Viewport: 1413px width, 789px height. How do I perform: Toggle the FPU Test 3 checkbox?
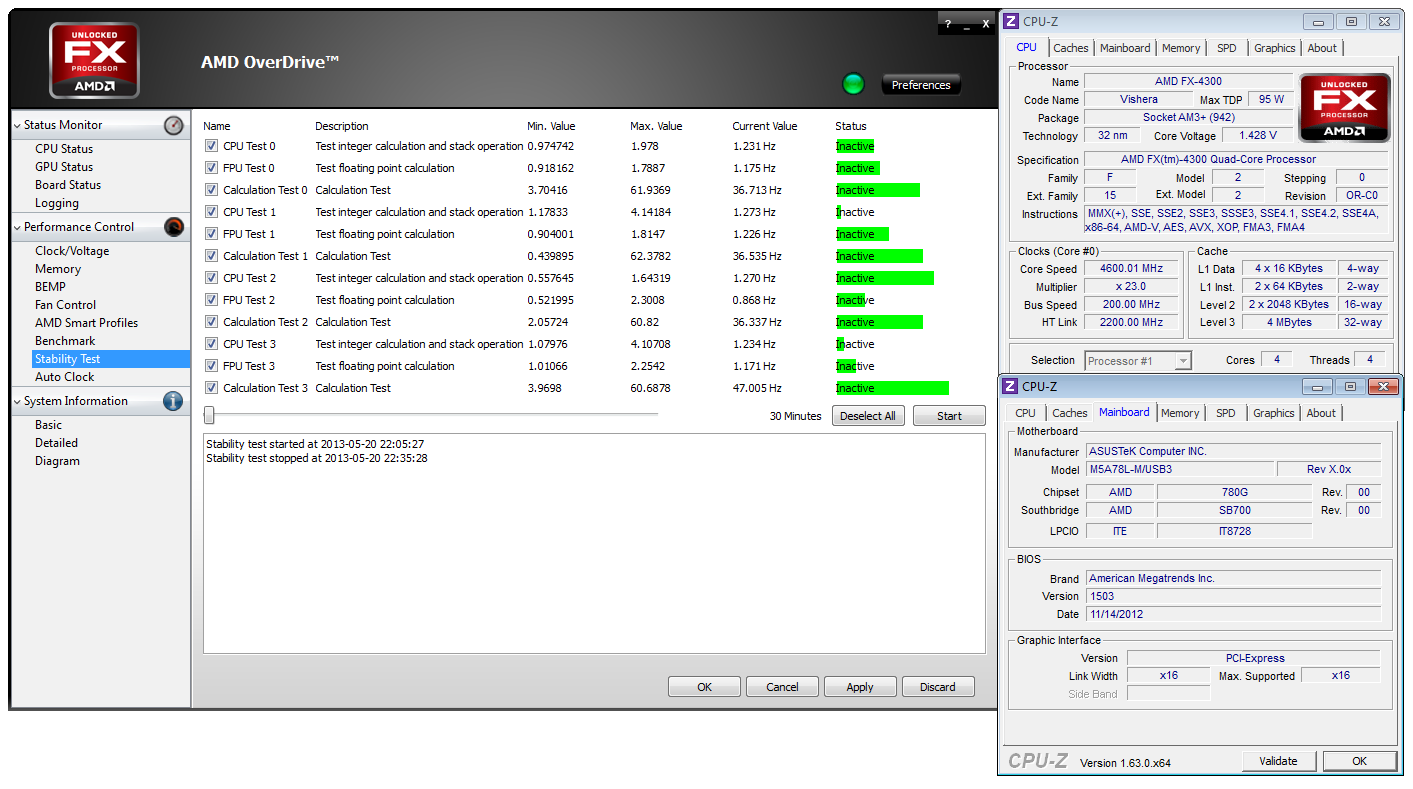coord(211,366)
